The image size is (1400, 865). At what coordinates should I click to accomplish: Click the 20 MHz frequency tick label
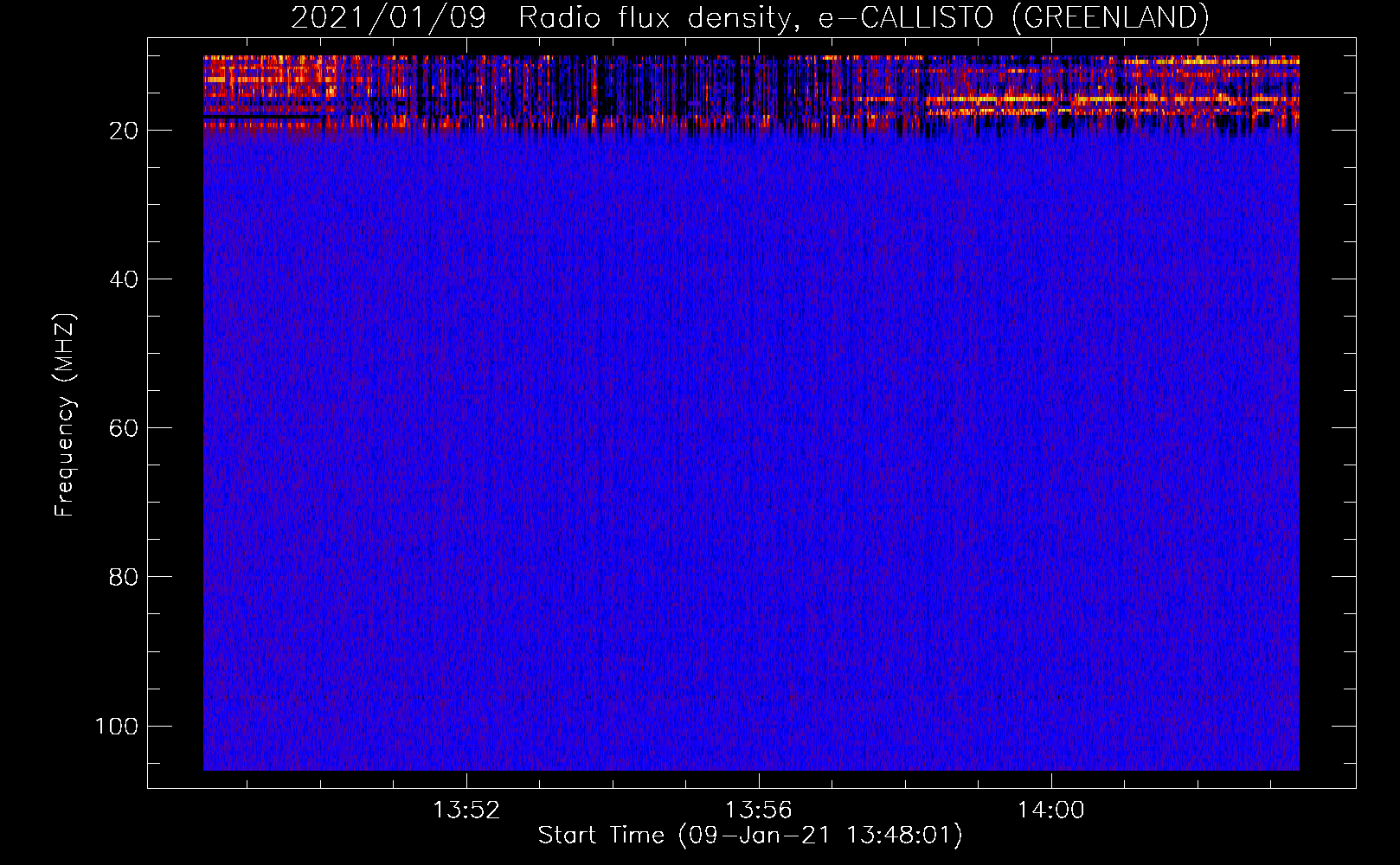pyautogui.click(x=124, y=131)
